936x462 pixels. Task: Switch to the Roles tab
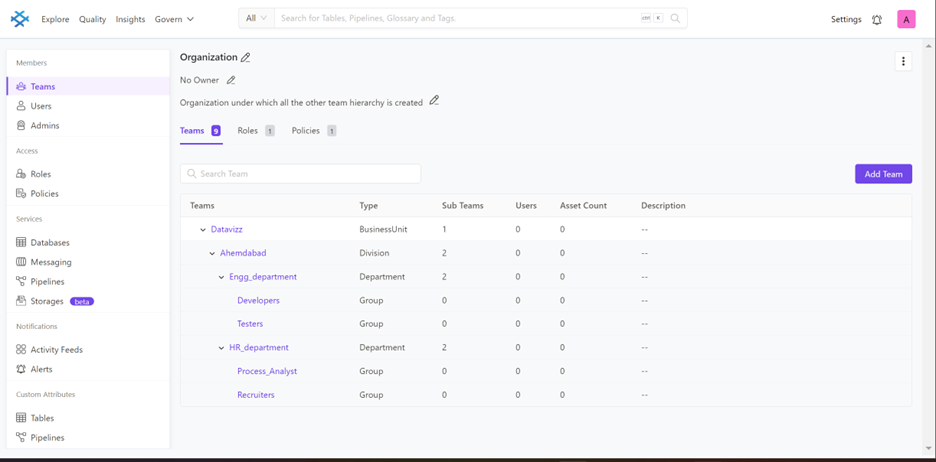tap(248, 131)
